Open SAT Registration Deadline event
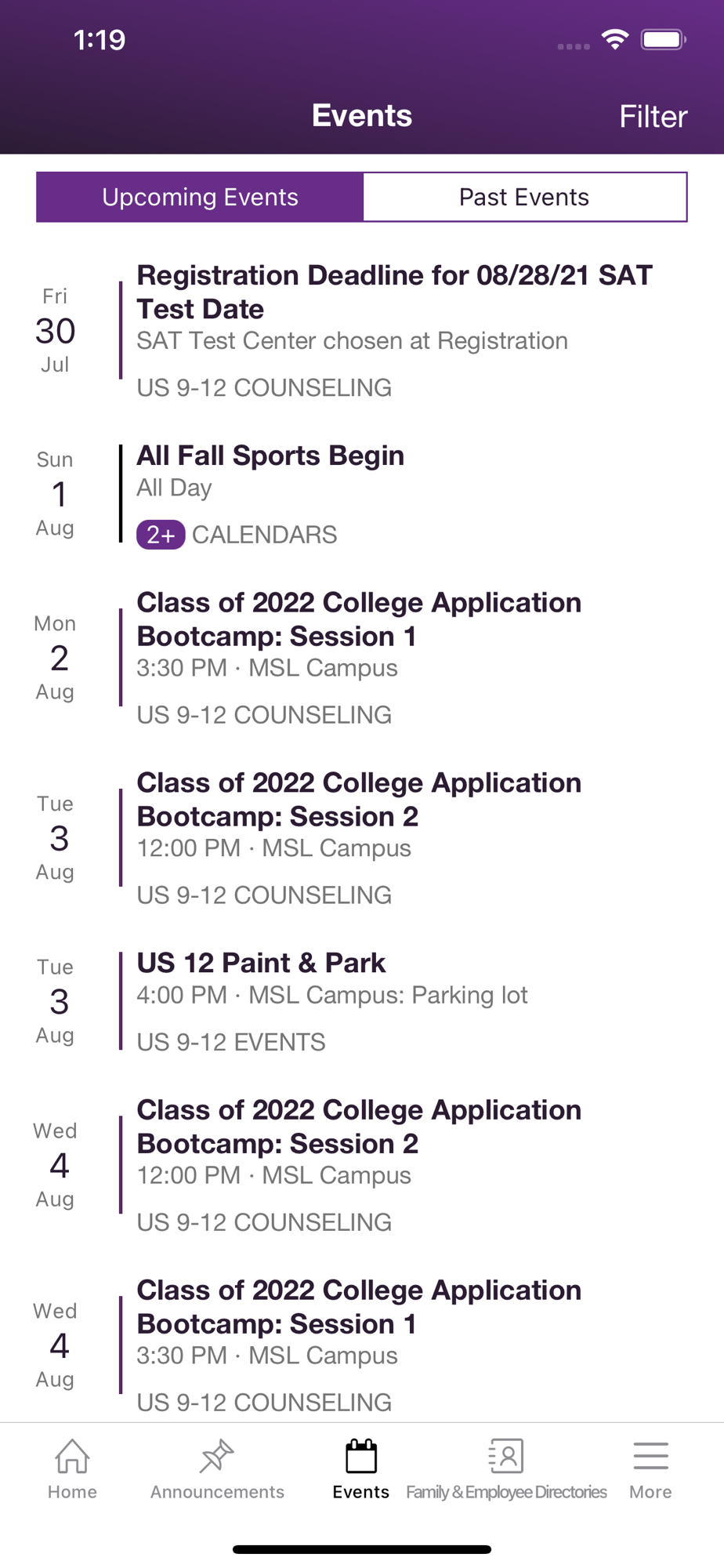The width and height of the screenshot is (724, 1568). pos(394,292)
